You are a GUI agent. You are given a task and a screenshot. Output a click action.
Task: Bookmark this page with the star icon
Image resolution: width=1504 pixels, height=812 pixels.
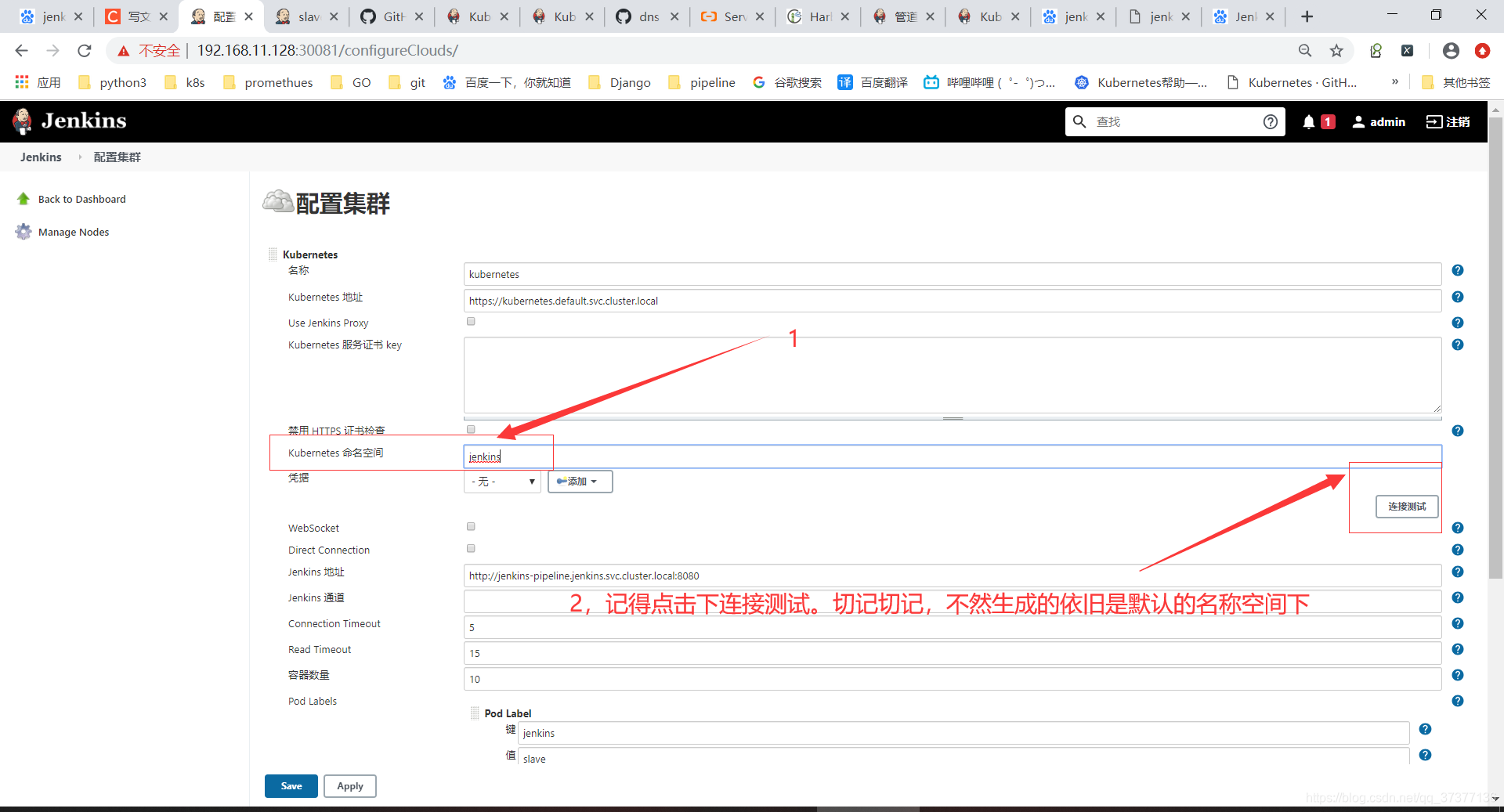tap(1336, 51)
